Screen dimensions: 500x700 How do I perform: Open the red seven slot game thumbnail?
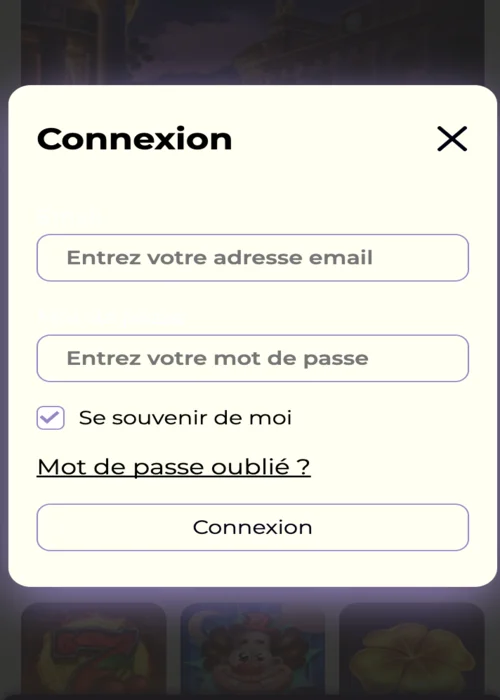pos(94,651)
